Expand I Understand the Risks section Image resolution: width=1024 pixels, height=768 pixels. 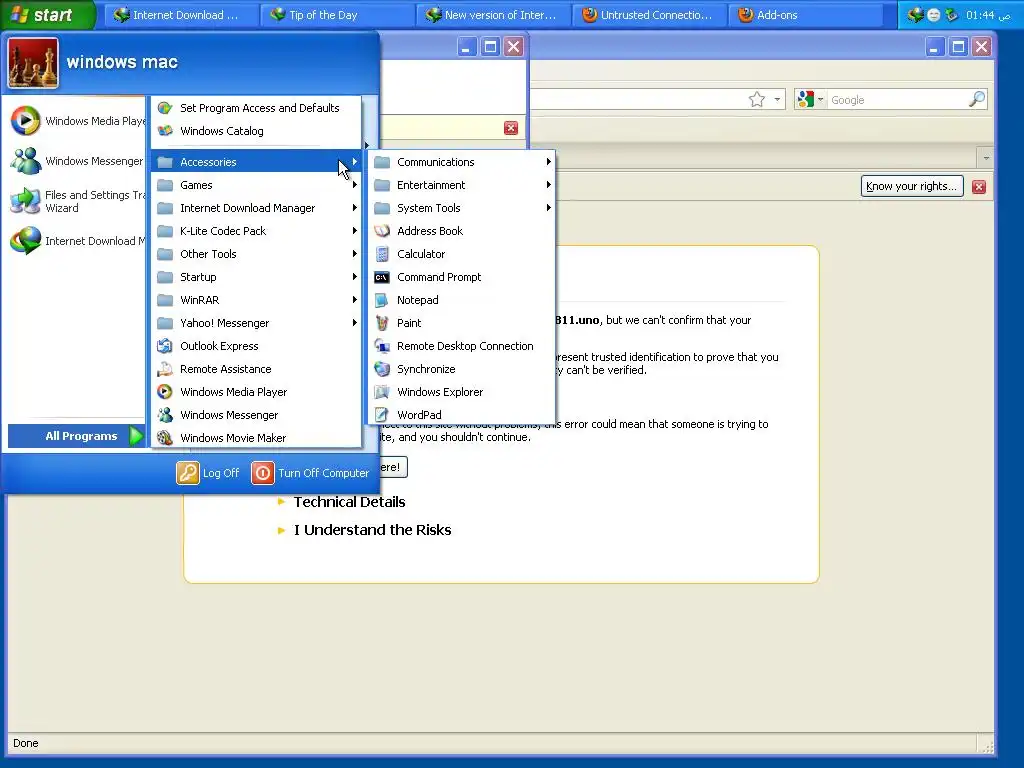pyautogui.click(x=372, y=530)
